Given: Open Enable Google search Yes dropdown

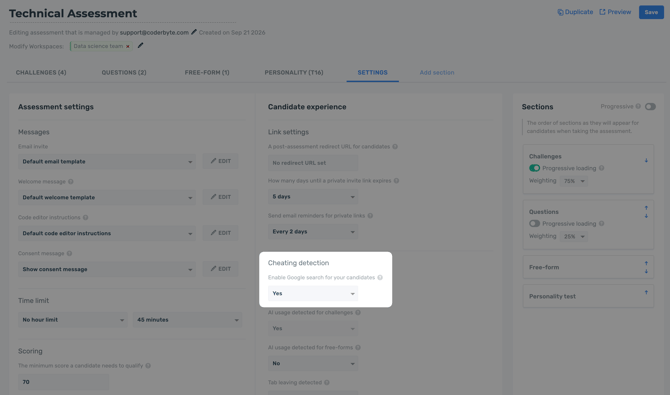Looking at the screenshot, I should click(313, 293).
